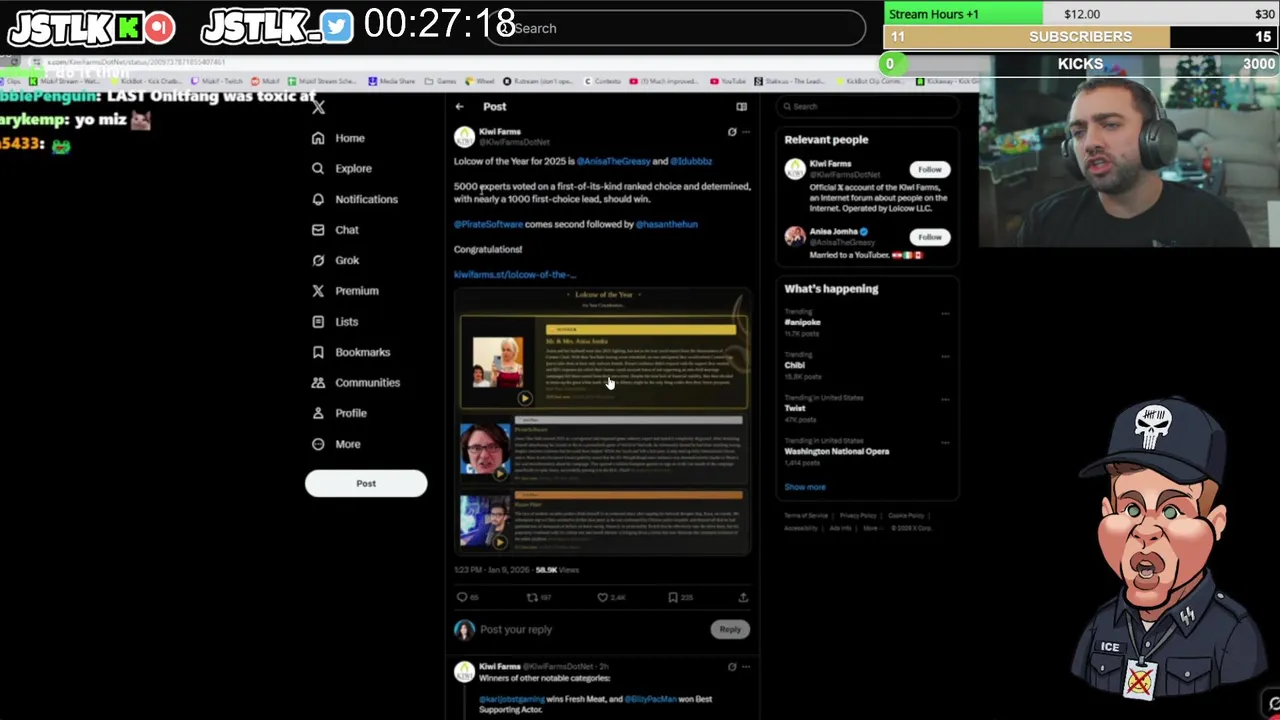Open the More sidebar menu

coord(336,444)
